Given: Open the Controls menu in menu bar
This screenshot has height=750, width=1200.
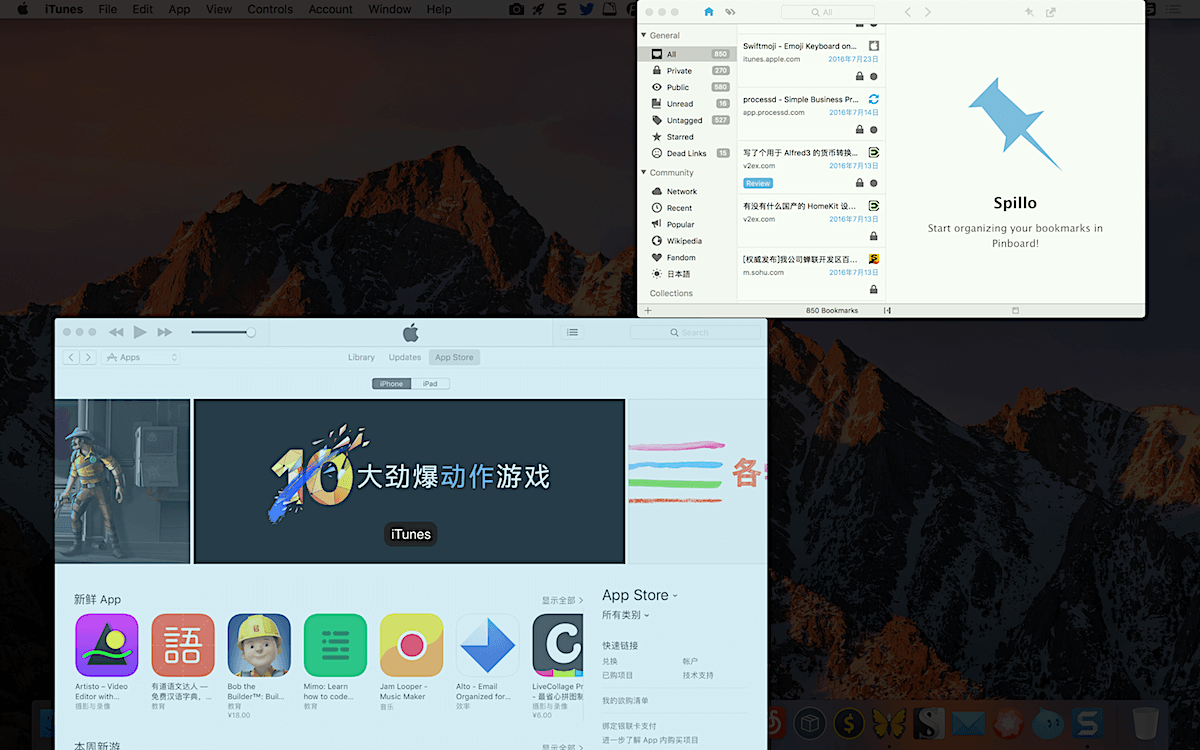Looking at the screenshot, I should [270, 9].
